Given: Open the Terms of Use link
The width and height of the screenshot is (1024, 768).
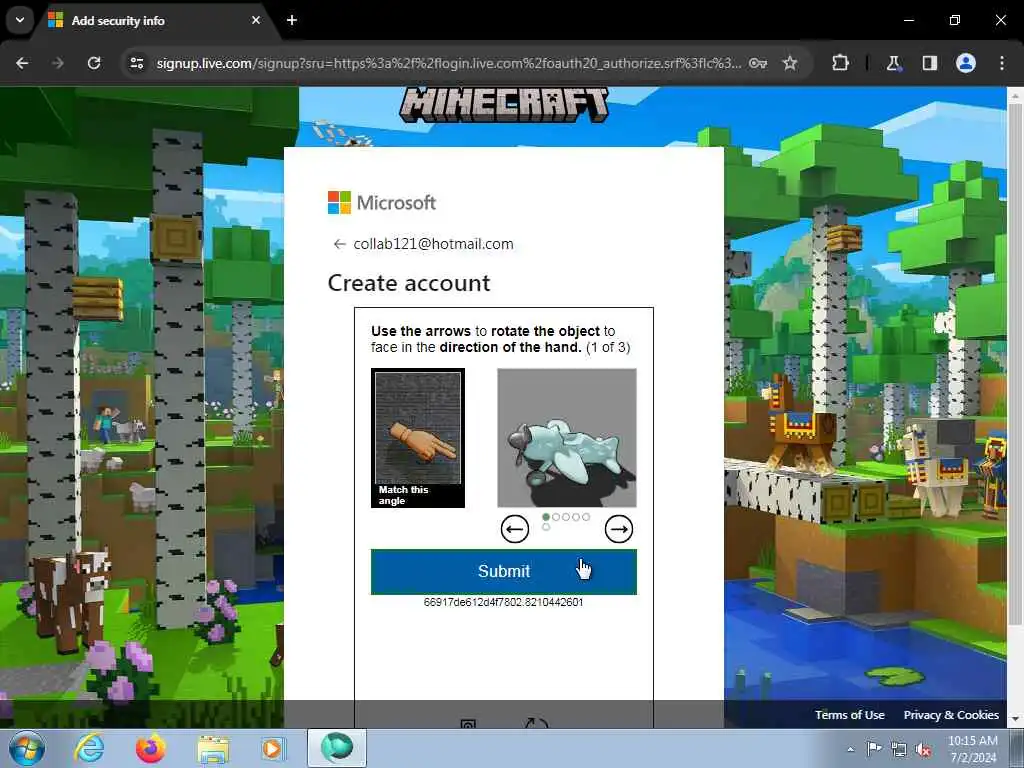Looking at the screenshot, I should pos(850,715).
